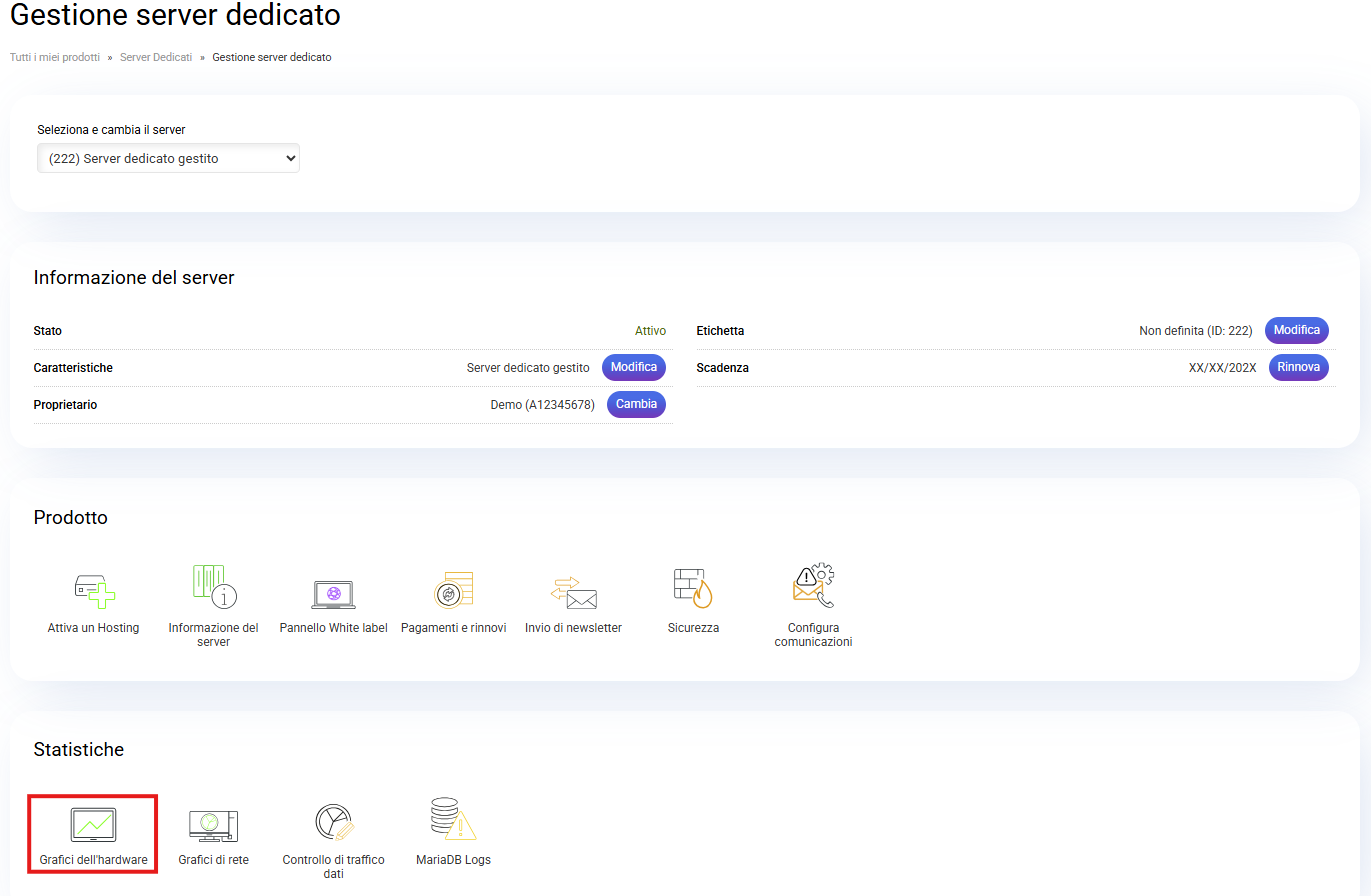1371x896 pixels.
Task: Navigate to Server Dedicati breadcrumb link
Action: (x=156, y=58)
